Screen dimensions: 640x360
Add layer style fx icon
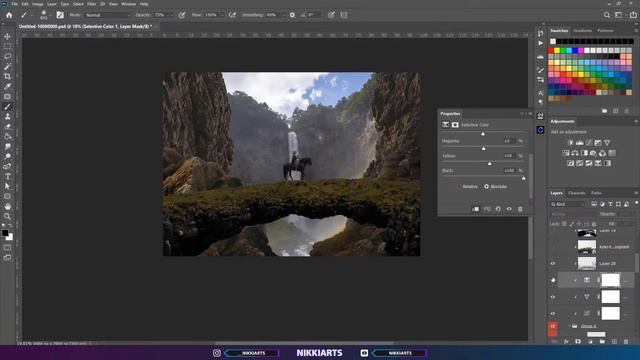566,342
